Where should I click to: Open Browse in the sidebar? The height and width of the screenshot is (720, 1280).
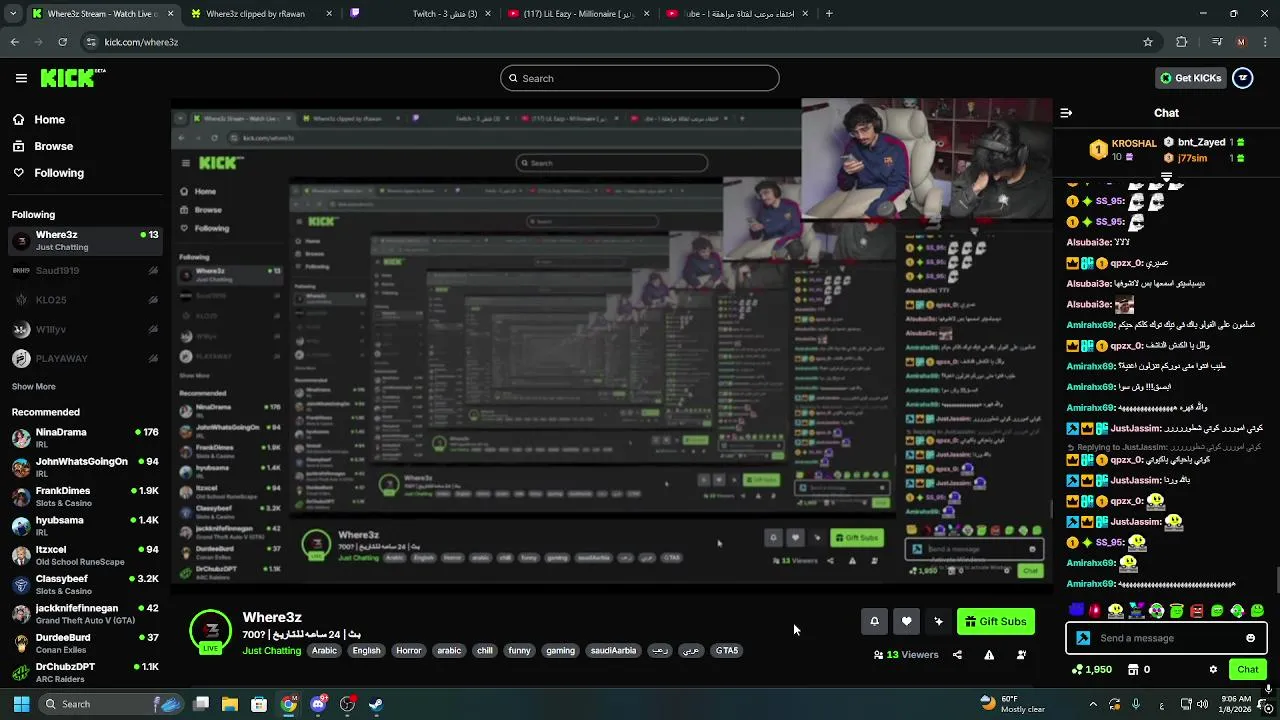(53, 146)
